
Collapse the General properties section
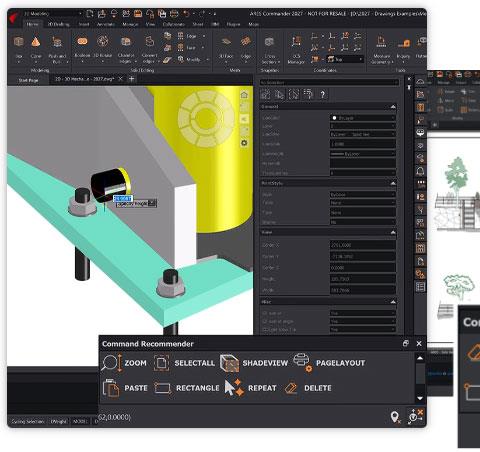[393, 107]
